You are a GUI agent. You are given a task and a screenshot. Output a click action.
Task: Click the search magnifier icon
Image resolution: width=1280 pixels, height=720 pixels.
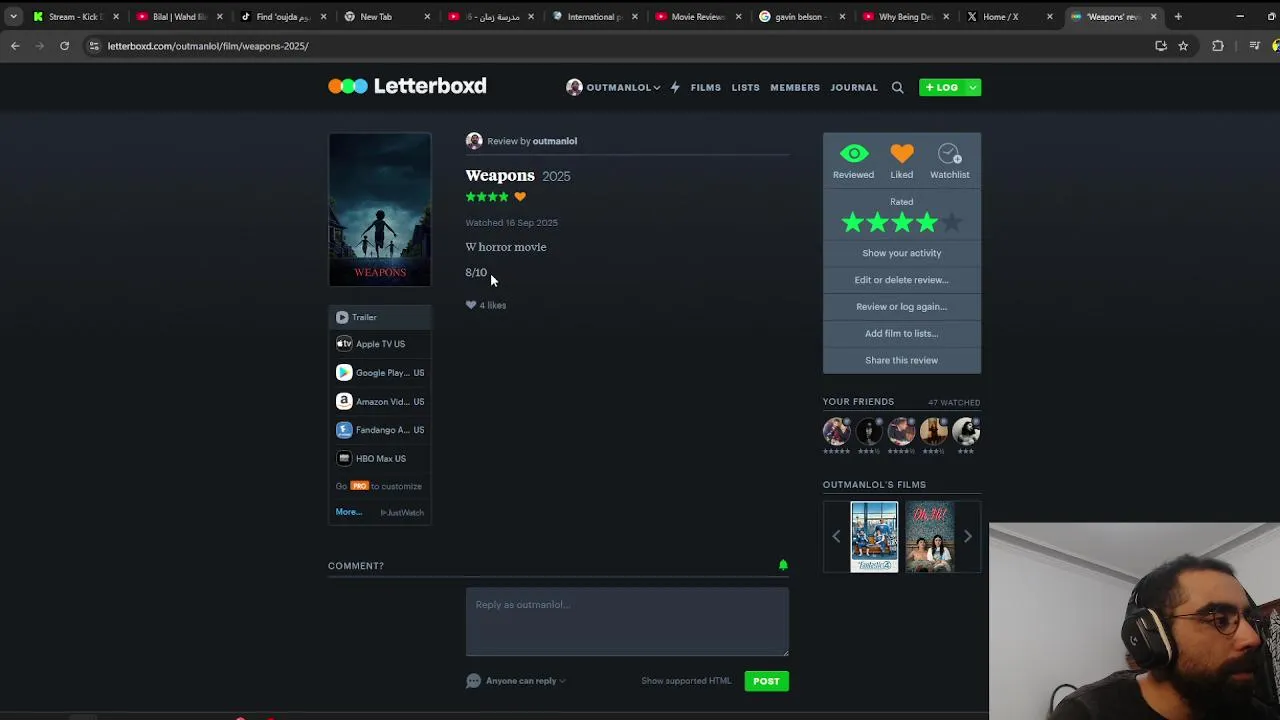coord(897,87)
